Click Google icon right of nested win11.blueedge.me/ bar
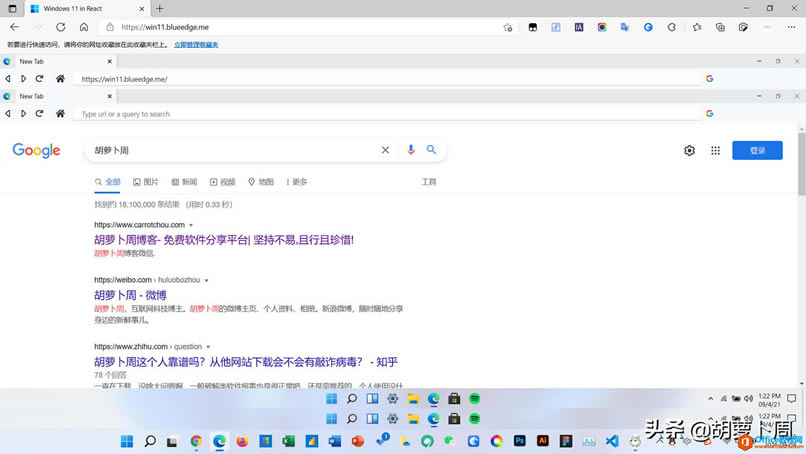The image size is (806, 454). pyautogui.click(x=709, y=79)
